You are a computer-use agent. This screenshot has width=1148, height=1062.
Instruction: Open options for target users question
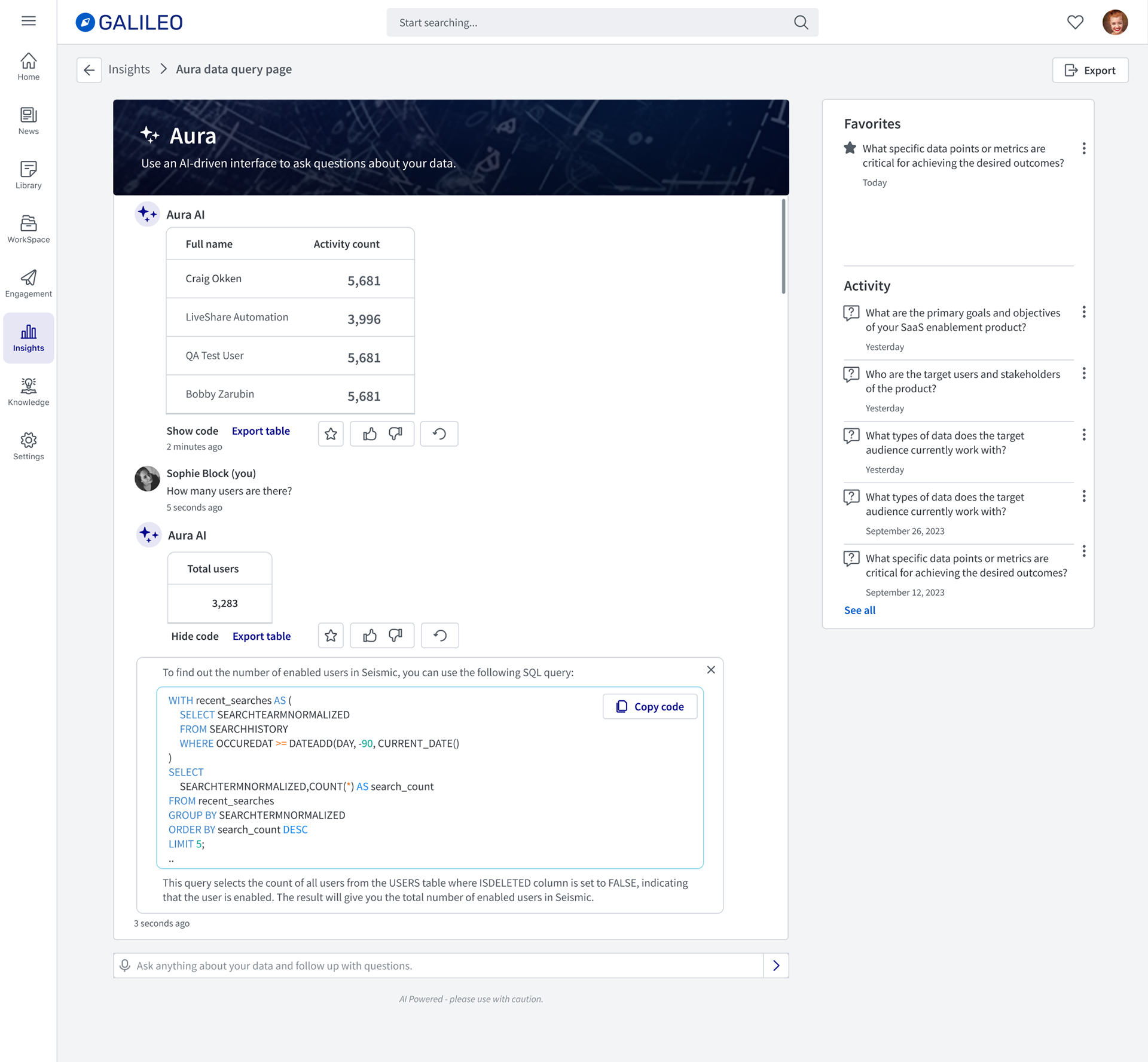coord(1084,374)
